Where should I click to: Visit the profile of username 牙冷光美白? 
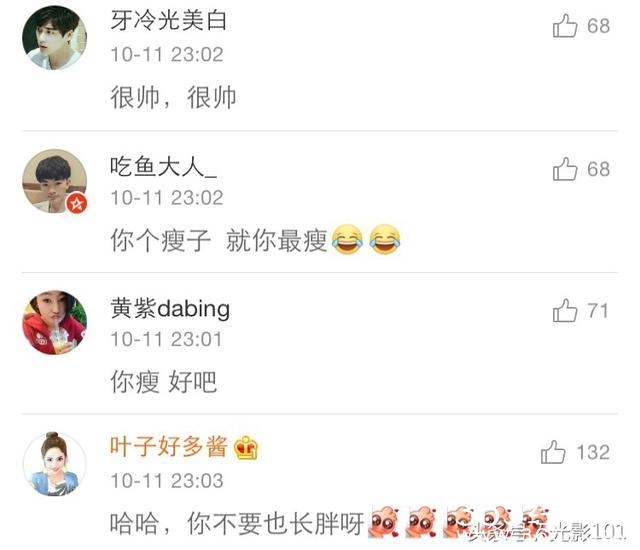click(168, 20)
